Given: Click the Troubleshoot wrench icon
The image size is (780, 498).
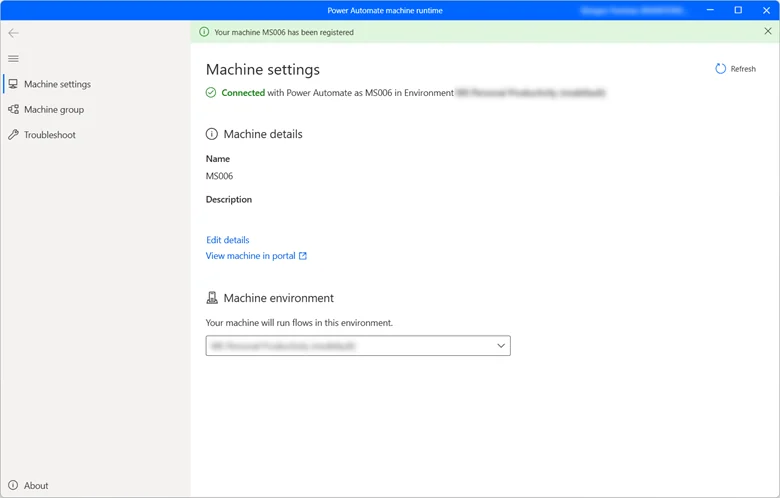Looking at the screenshot, I should pos(13,135).
